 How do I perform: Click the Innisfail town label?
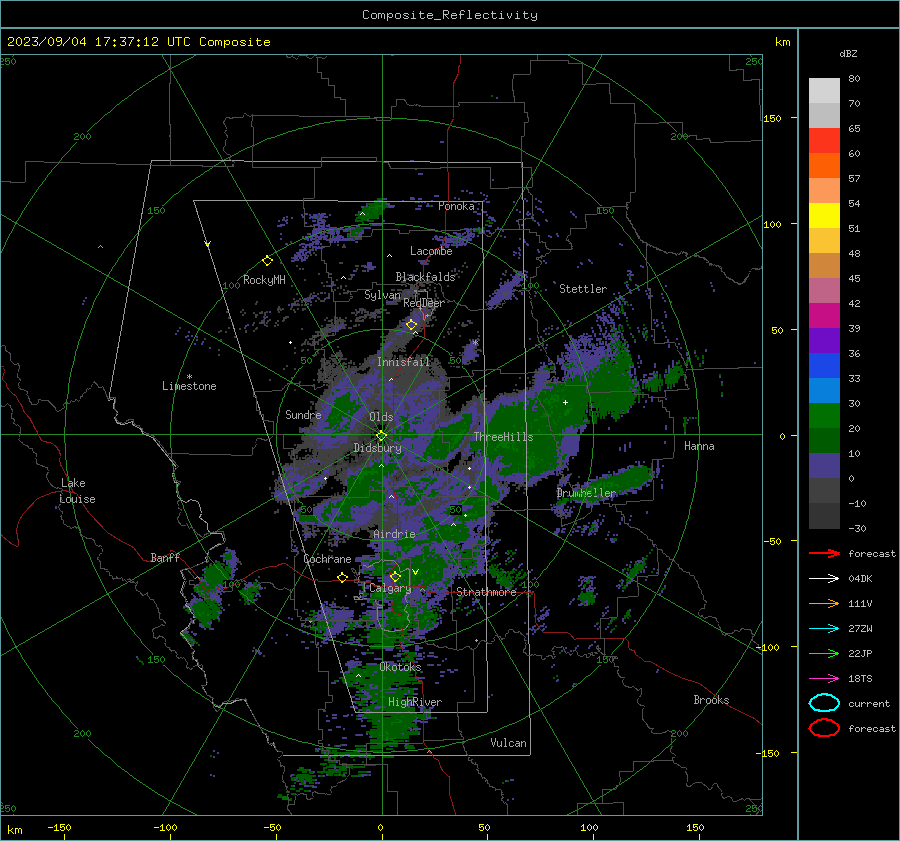404,362
